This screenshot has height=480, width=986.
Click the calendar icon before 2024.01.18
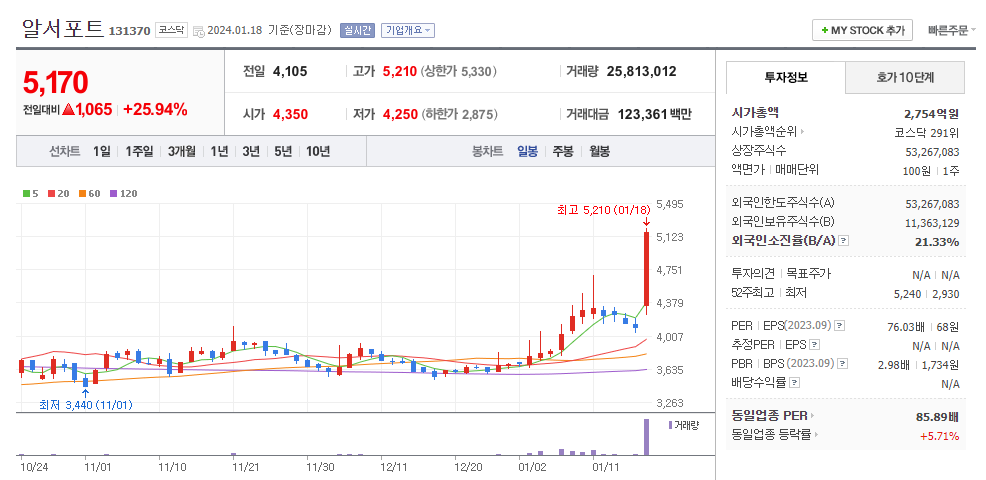[x=198, y=31]
